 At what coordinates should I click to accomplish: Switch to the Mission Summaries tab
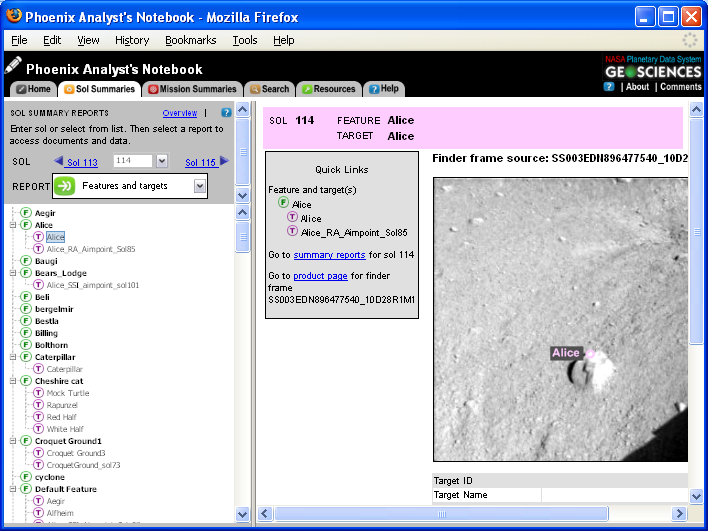coord(192,89)
